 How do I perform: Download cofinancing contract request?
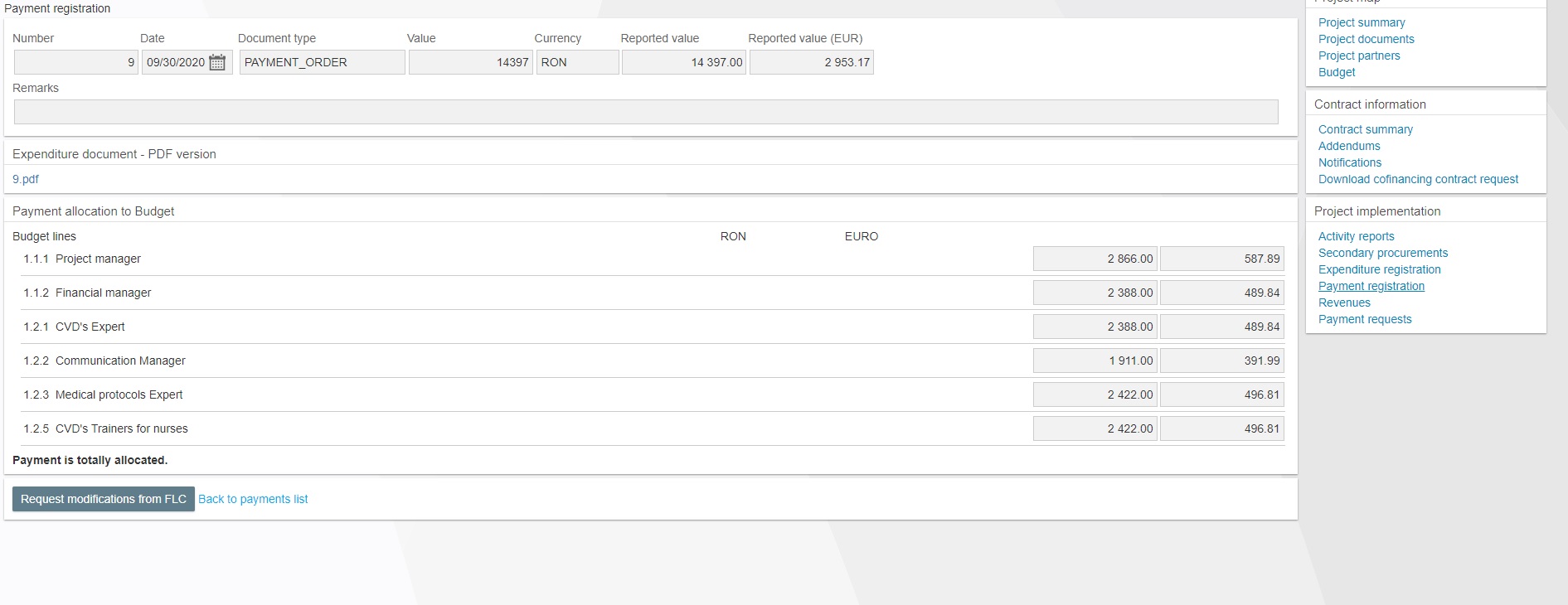point(1418,179)
